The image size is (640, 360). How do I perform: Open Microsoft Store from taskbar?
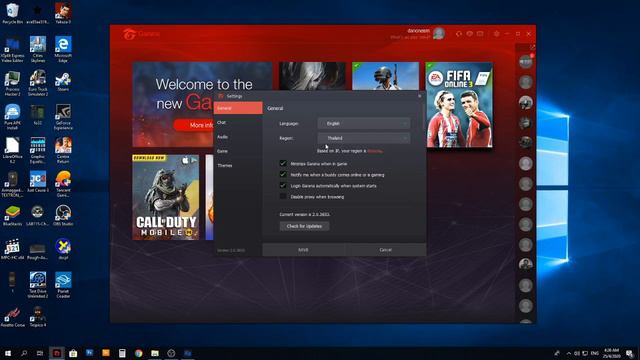click(73, 353)
